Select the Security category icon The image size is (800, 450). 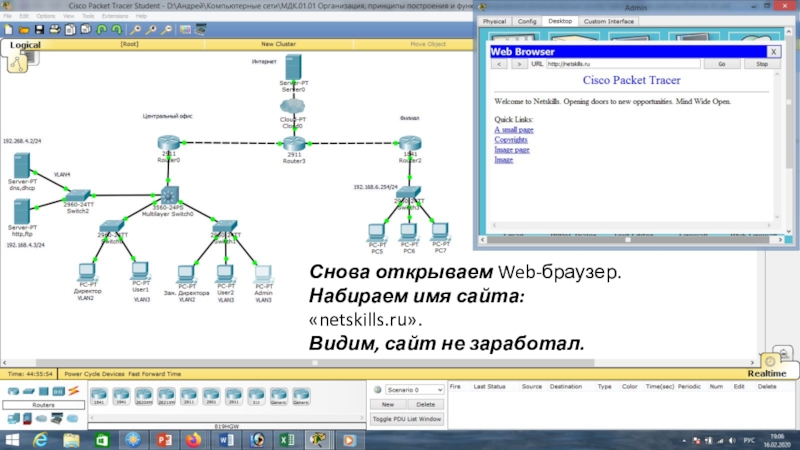click(28, 419)
